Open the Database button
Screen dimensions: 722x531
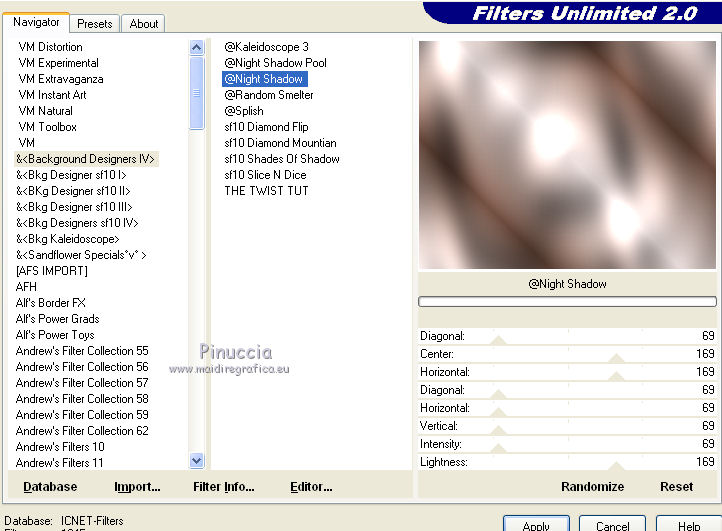[50, 487]
